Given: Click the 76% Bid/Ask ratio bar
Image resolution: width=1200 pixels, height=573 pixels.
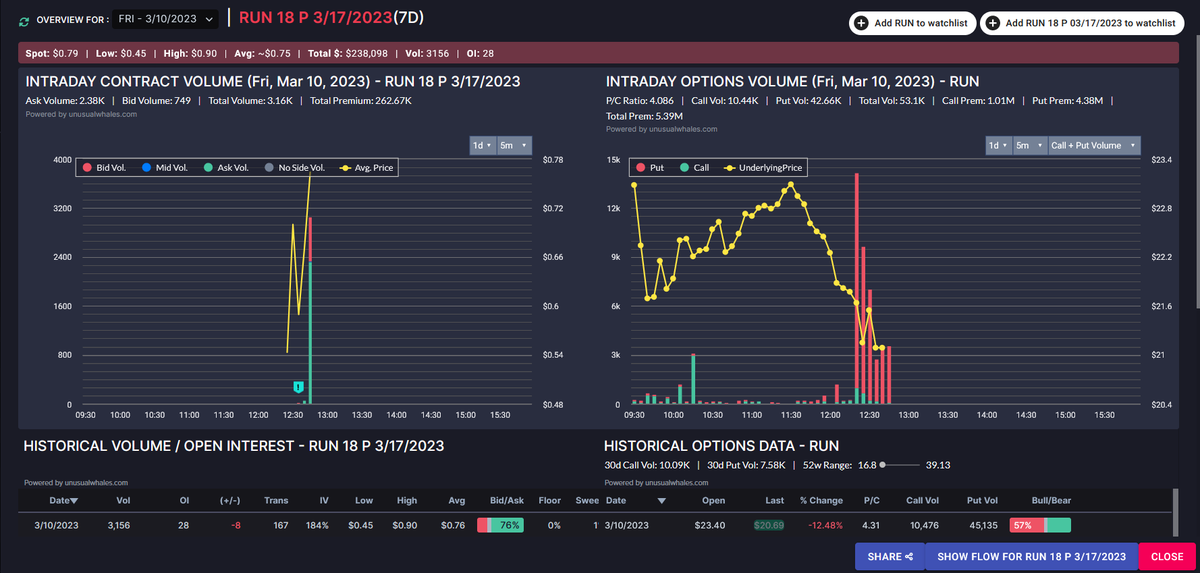Looking at the screenshot, I should [x=500, y=525].
